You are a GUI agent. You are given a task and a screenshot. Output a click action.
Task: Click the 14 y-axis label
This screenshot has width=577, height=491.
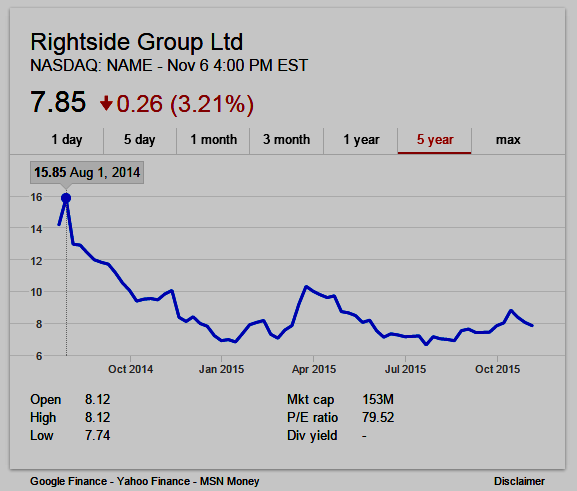[x=36, y=229]
